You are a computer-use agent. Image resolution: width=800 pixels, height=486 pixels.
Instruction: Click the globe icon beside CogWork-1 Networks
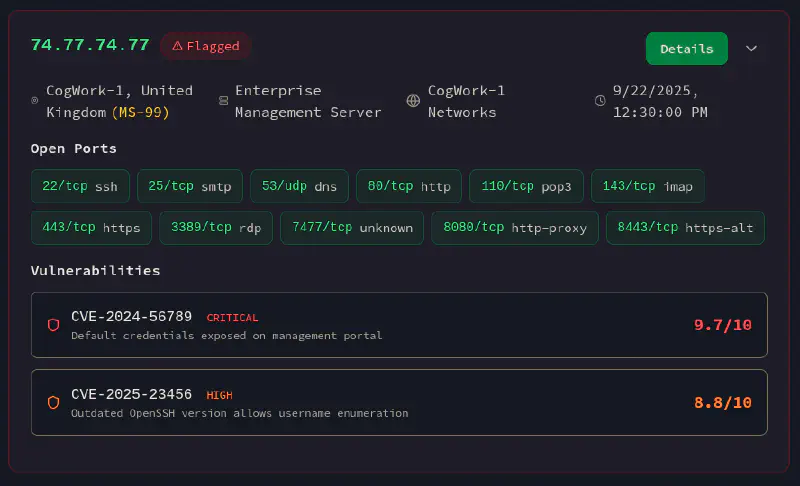coord(412,101)
